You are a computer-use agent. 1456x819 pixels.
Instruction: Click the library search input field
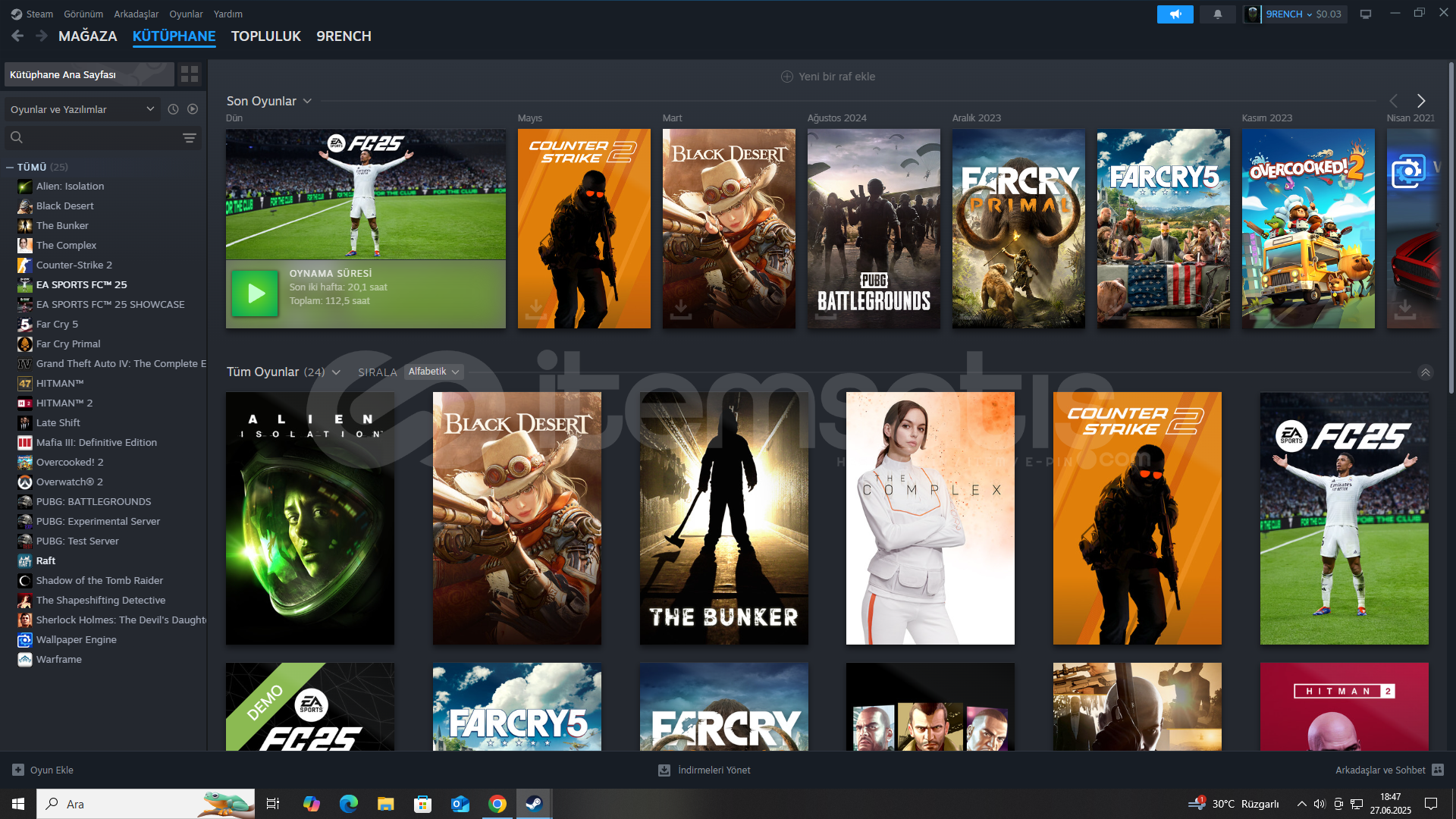coord(102,138)
